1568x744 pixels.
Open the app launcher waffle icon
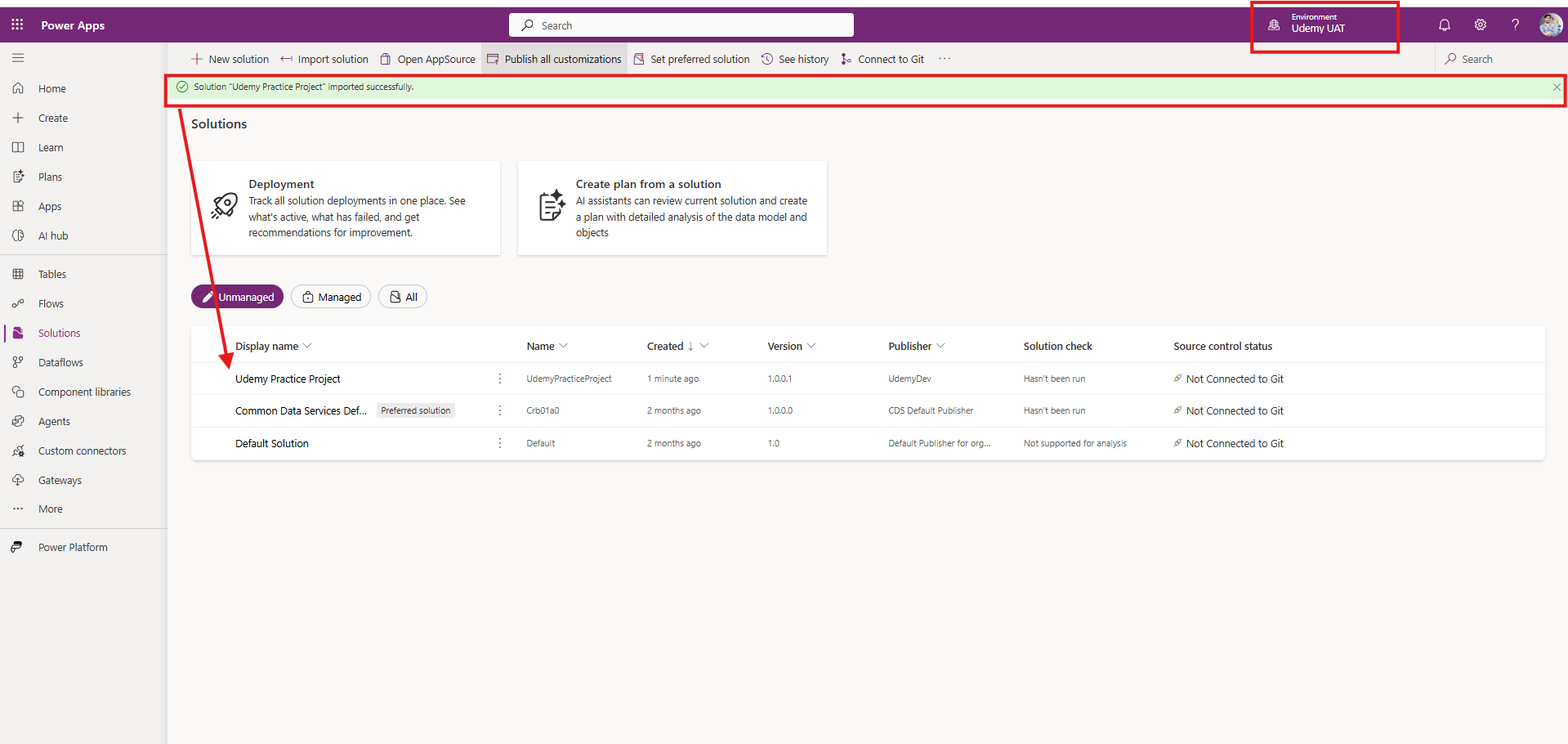17,25
